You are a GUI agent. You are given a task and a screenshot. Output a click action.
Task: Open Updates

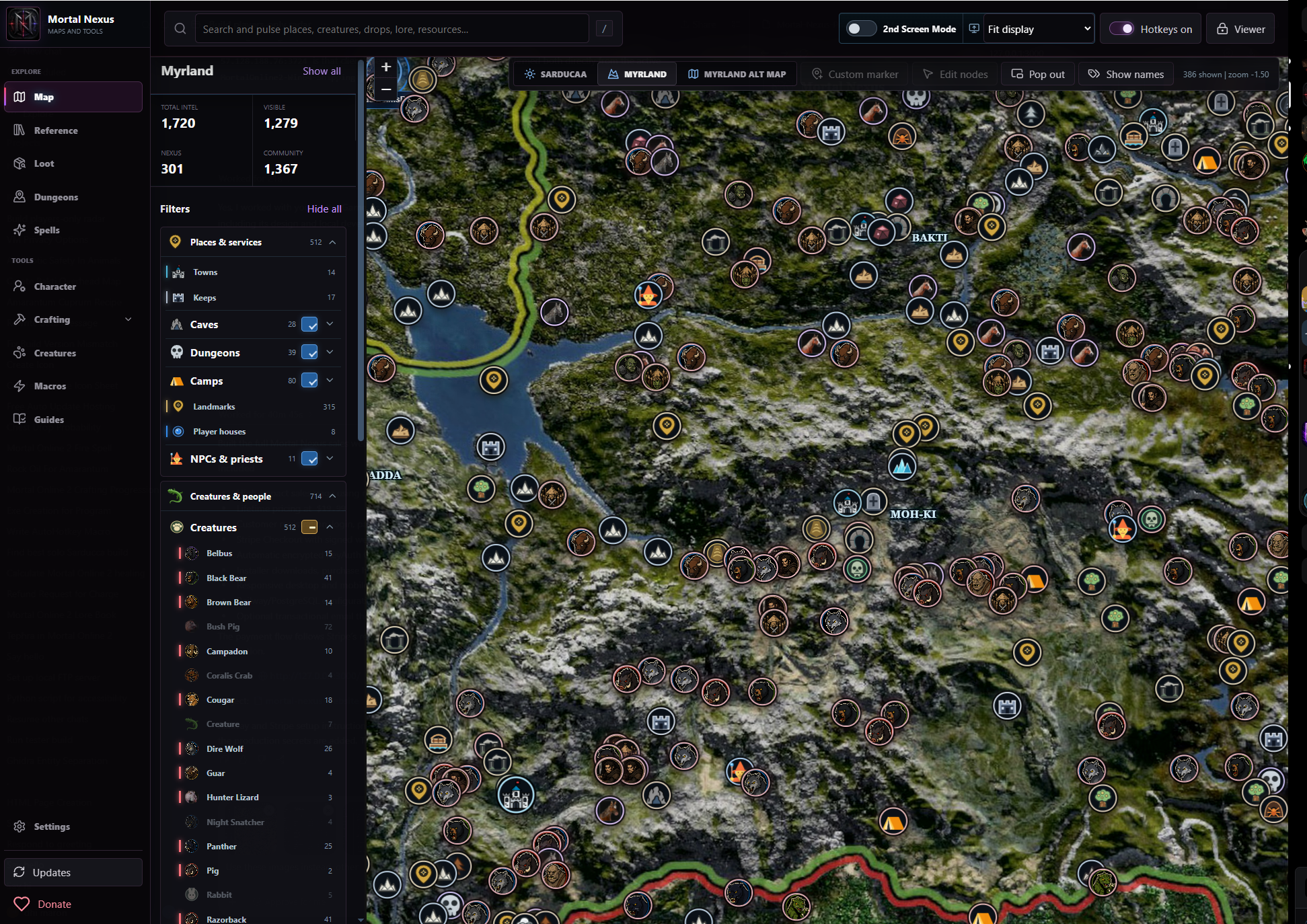(73, 872)
